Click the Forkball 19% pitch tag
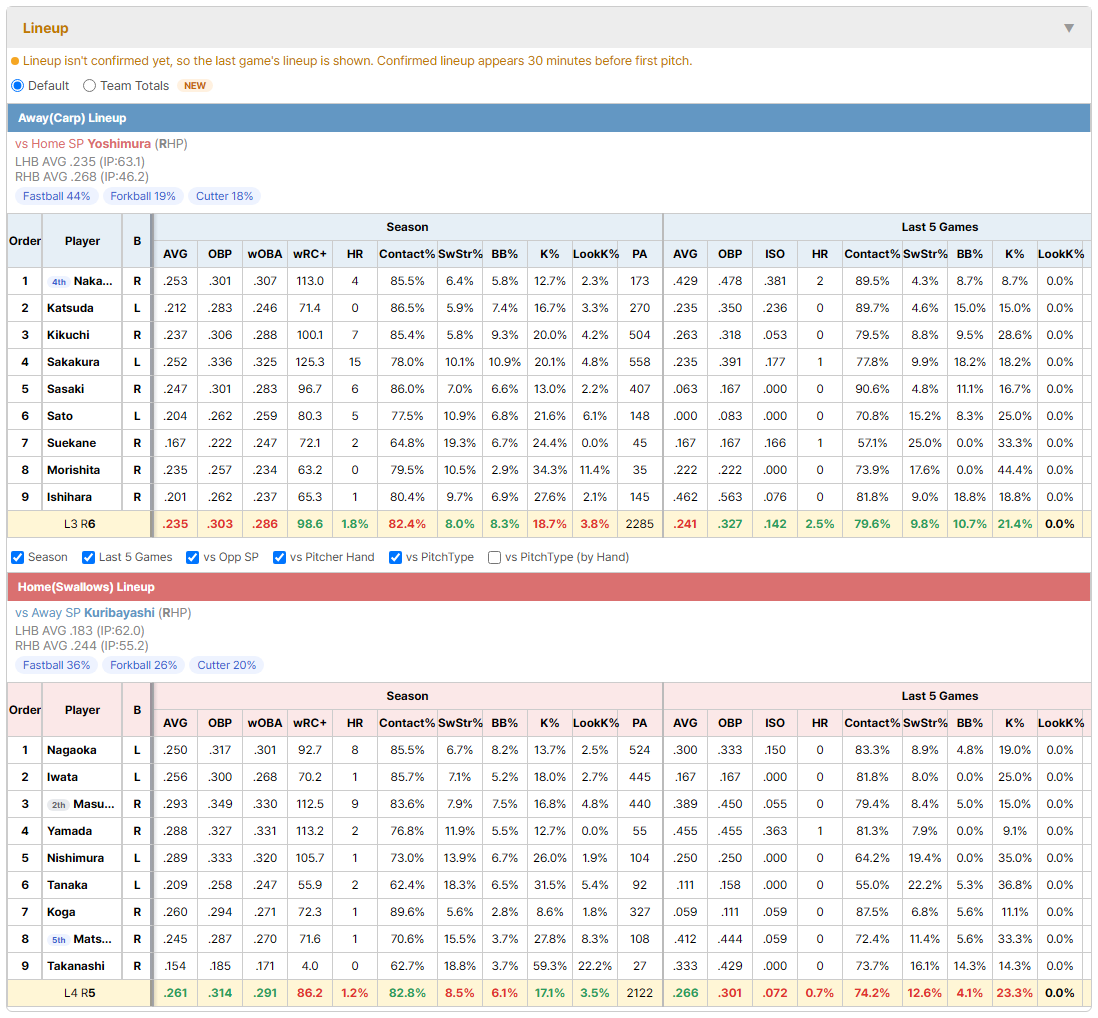 (143, 196)
